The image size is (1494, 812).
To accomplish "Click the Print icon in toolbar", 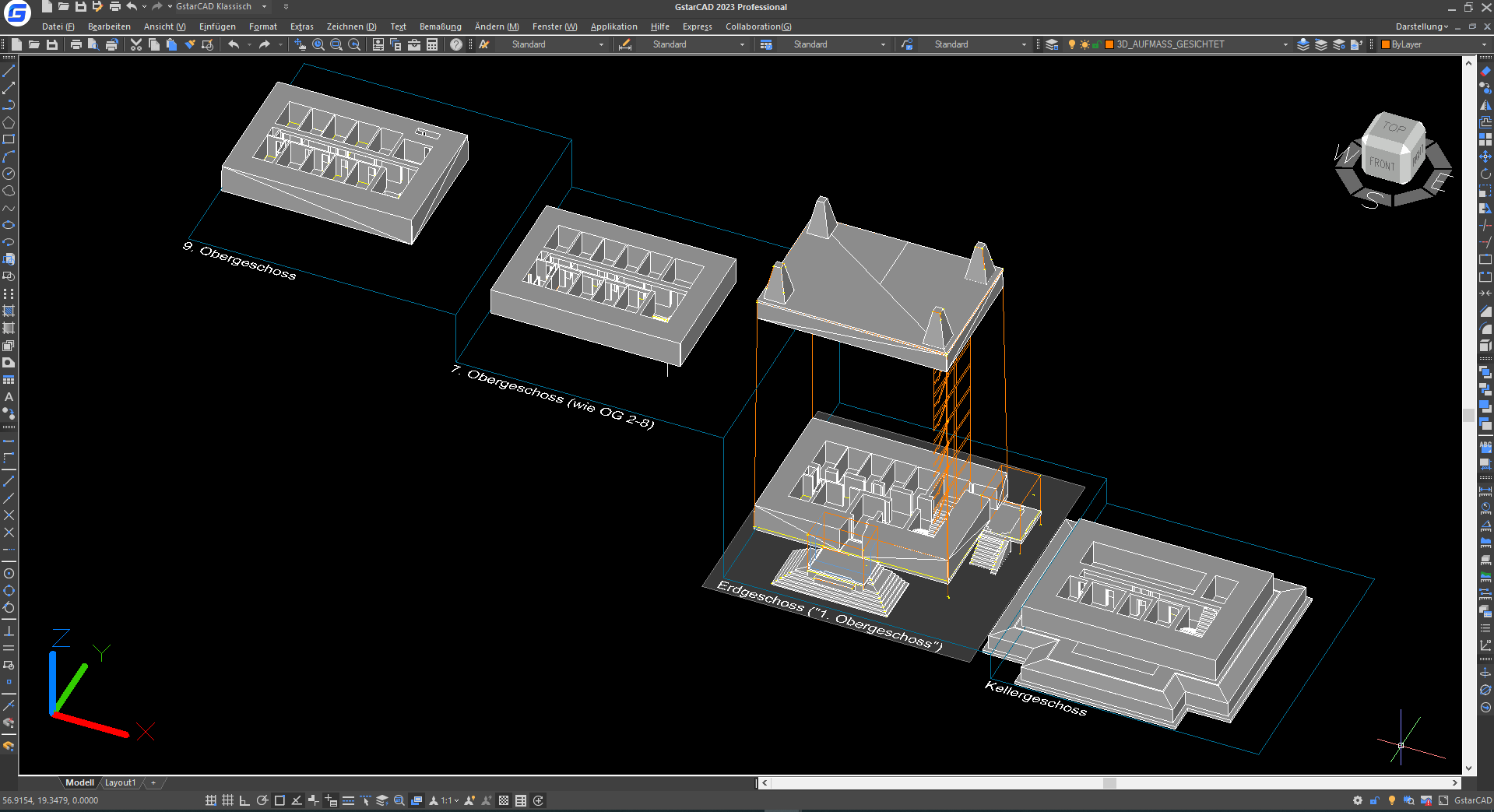I will click(x=76, y=45).
